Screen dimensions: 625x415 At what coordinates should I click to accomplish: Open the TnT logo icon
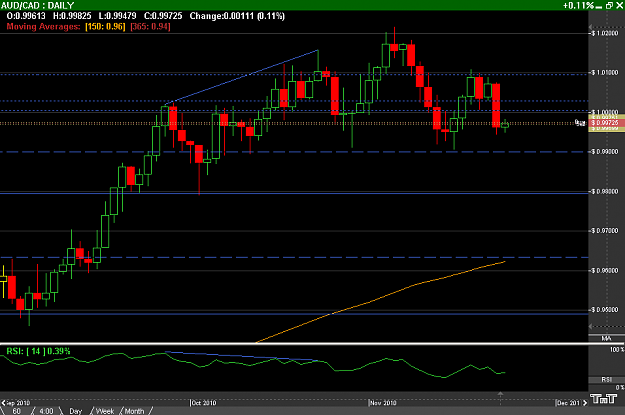604,399
